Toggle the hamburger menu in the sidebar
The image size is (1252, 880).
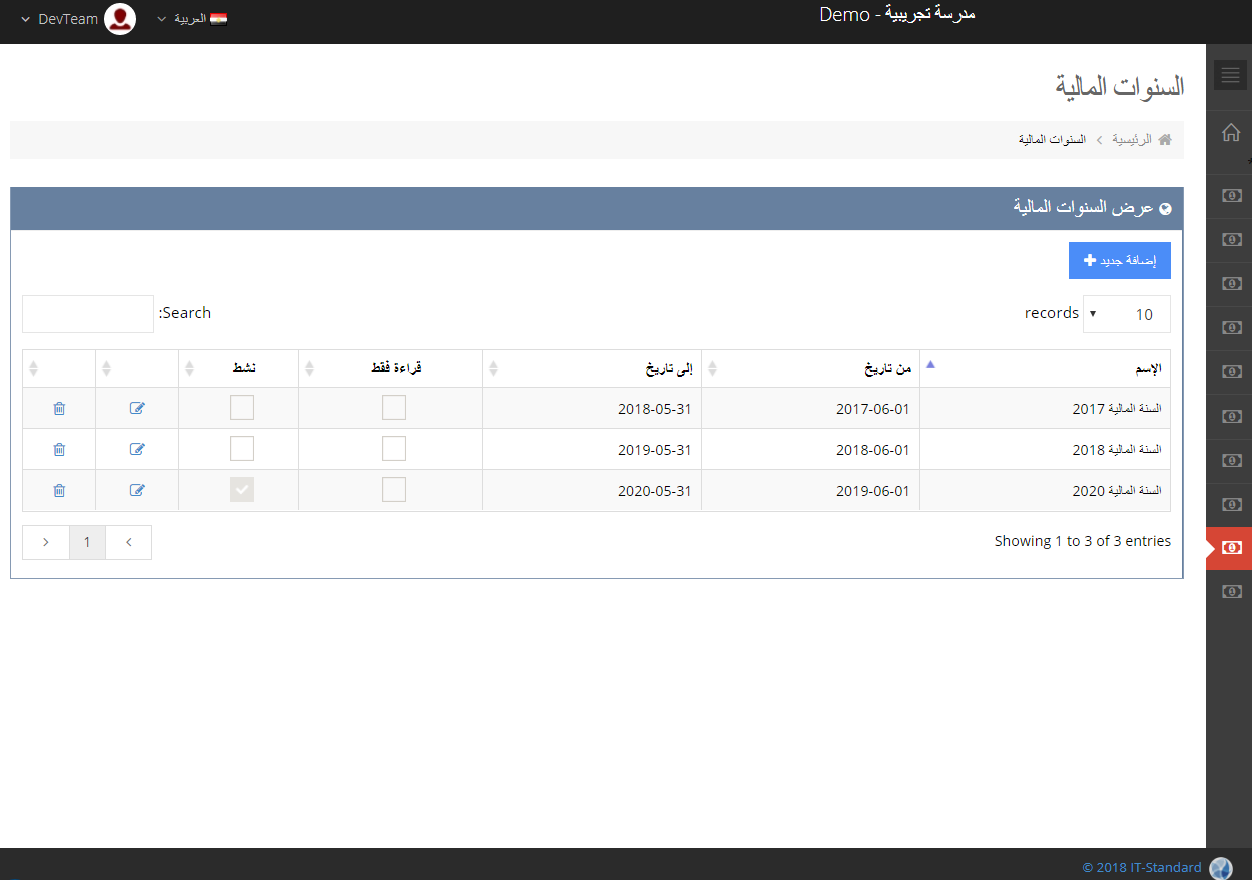tap(1230, 75)
